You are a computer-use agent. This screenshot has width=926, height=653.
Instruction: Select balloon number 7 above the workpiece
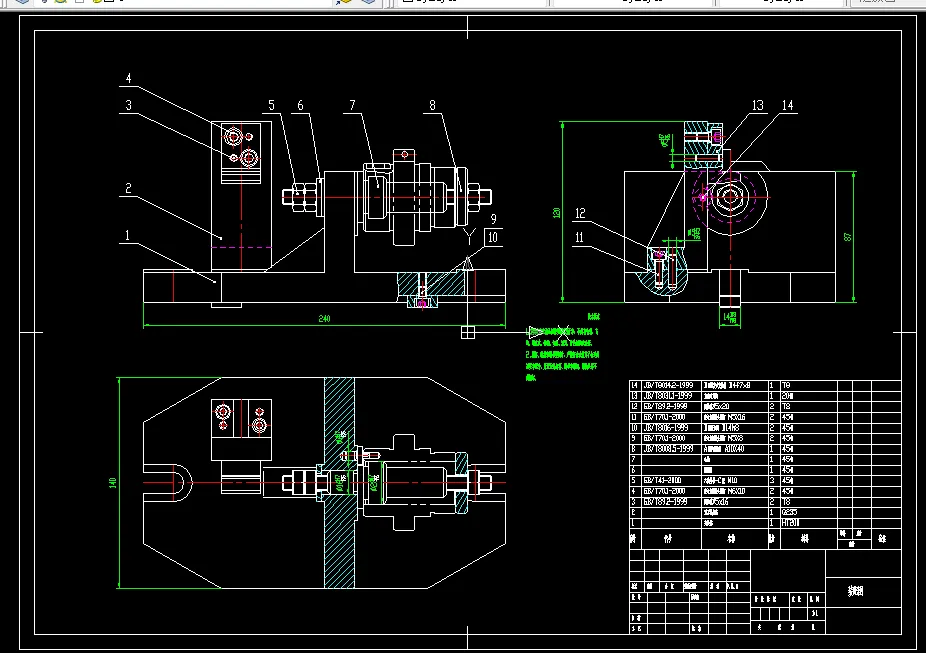click(x=353, y=106)
